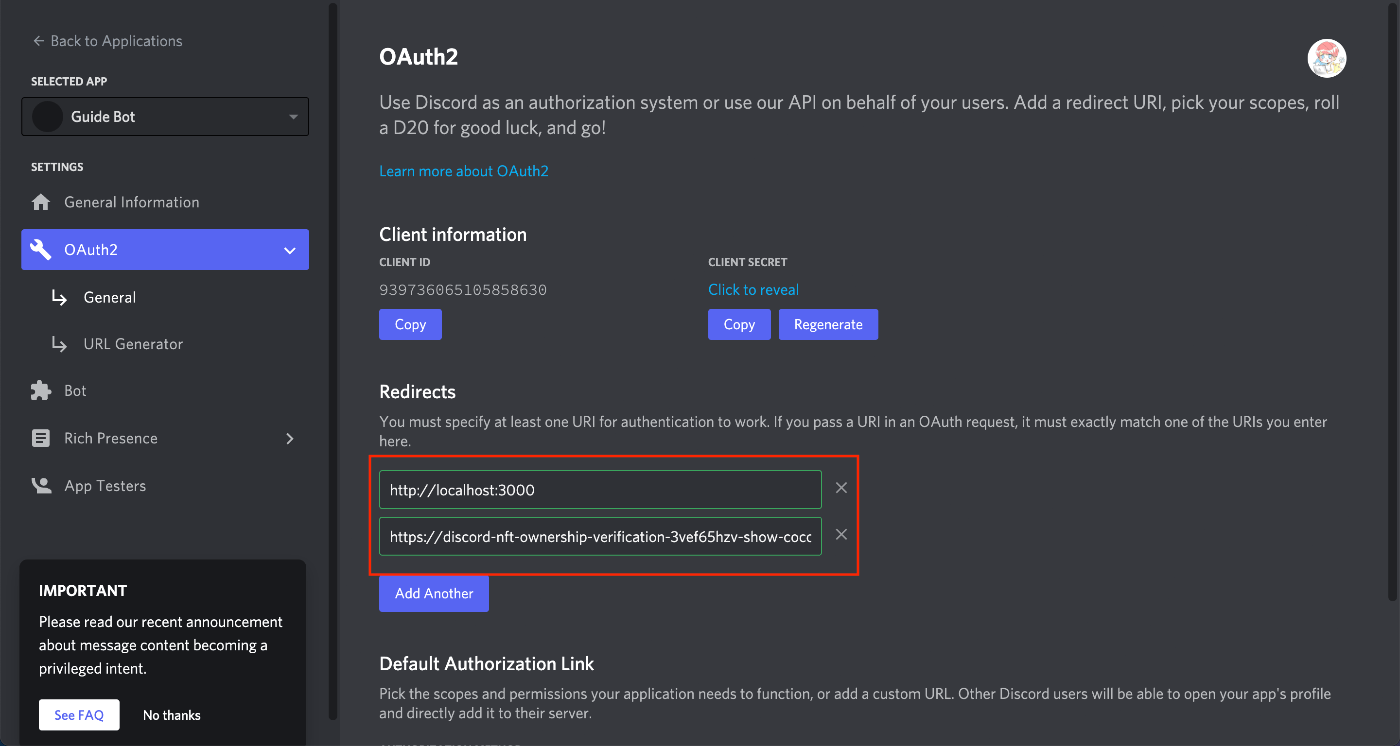This screenshot has height=746, width=1400.
Task: Click the OAuth2 page title
Action: point(419,57)
